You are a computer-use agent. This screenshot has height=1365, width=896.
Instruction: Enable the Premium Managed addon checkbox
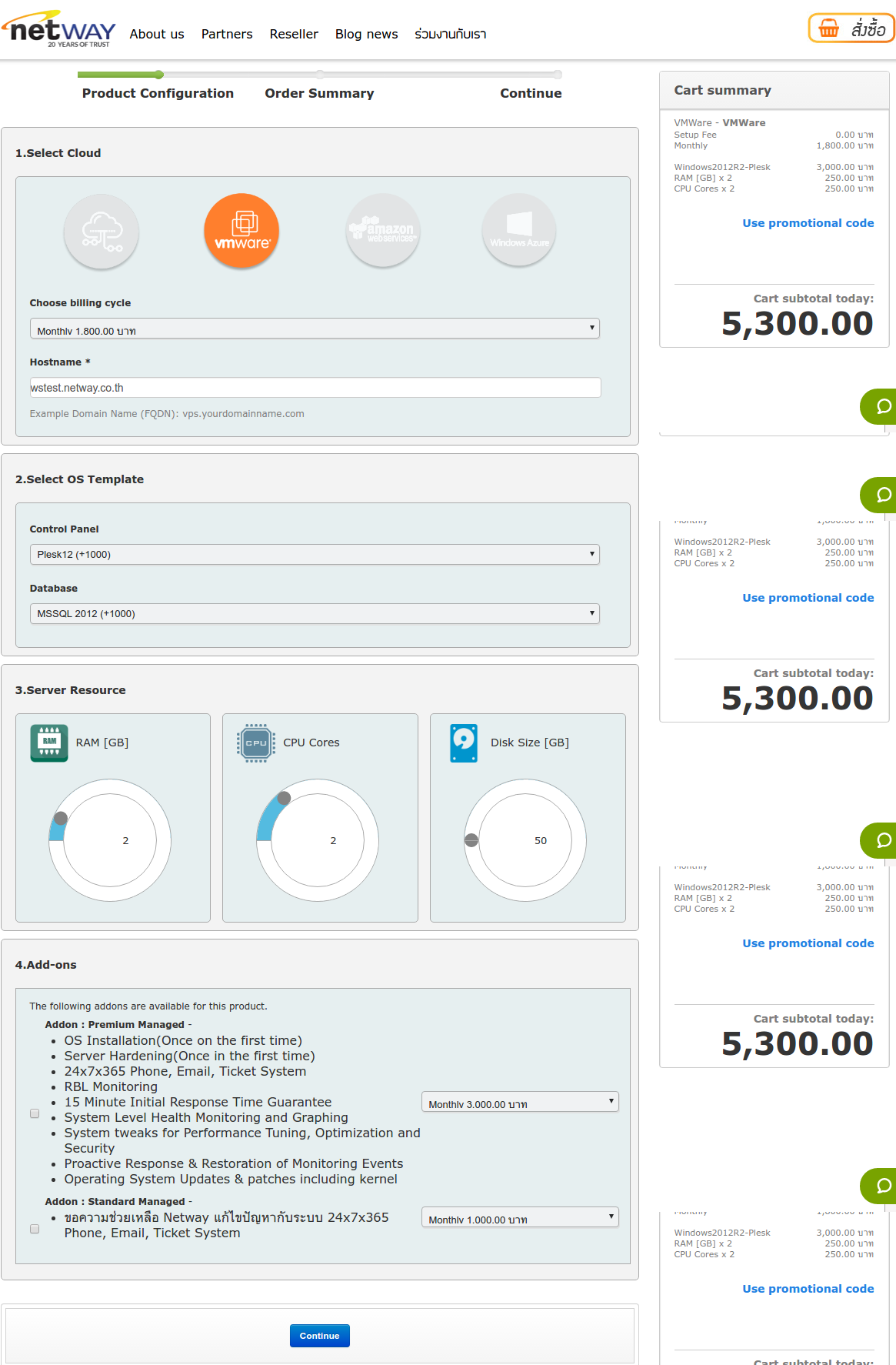(35, 1113)
